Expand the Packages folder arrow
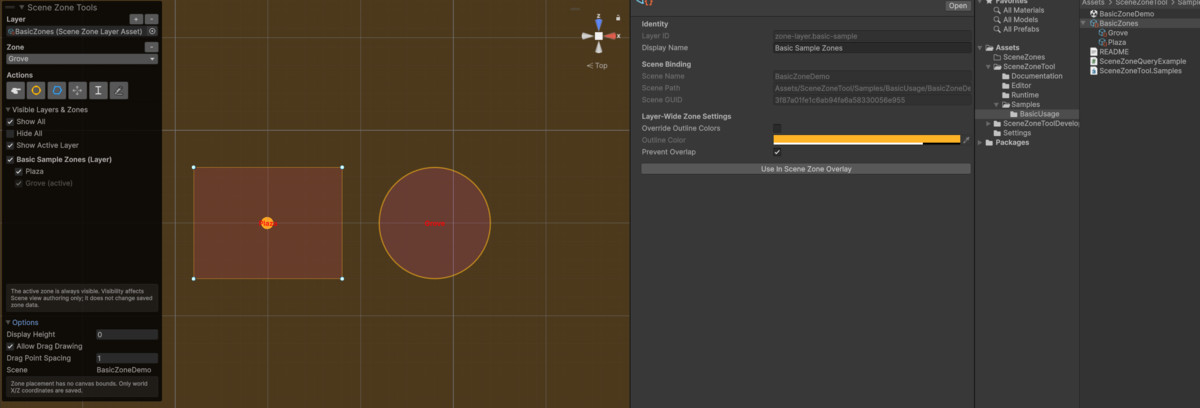Screen dimensions: 1200x408 click(981, 143)
